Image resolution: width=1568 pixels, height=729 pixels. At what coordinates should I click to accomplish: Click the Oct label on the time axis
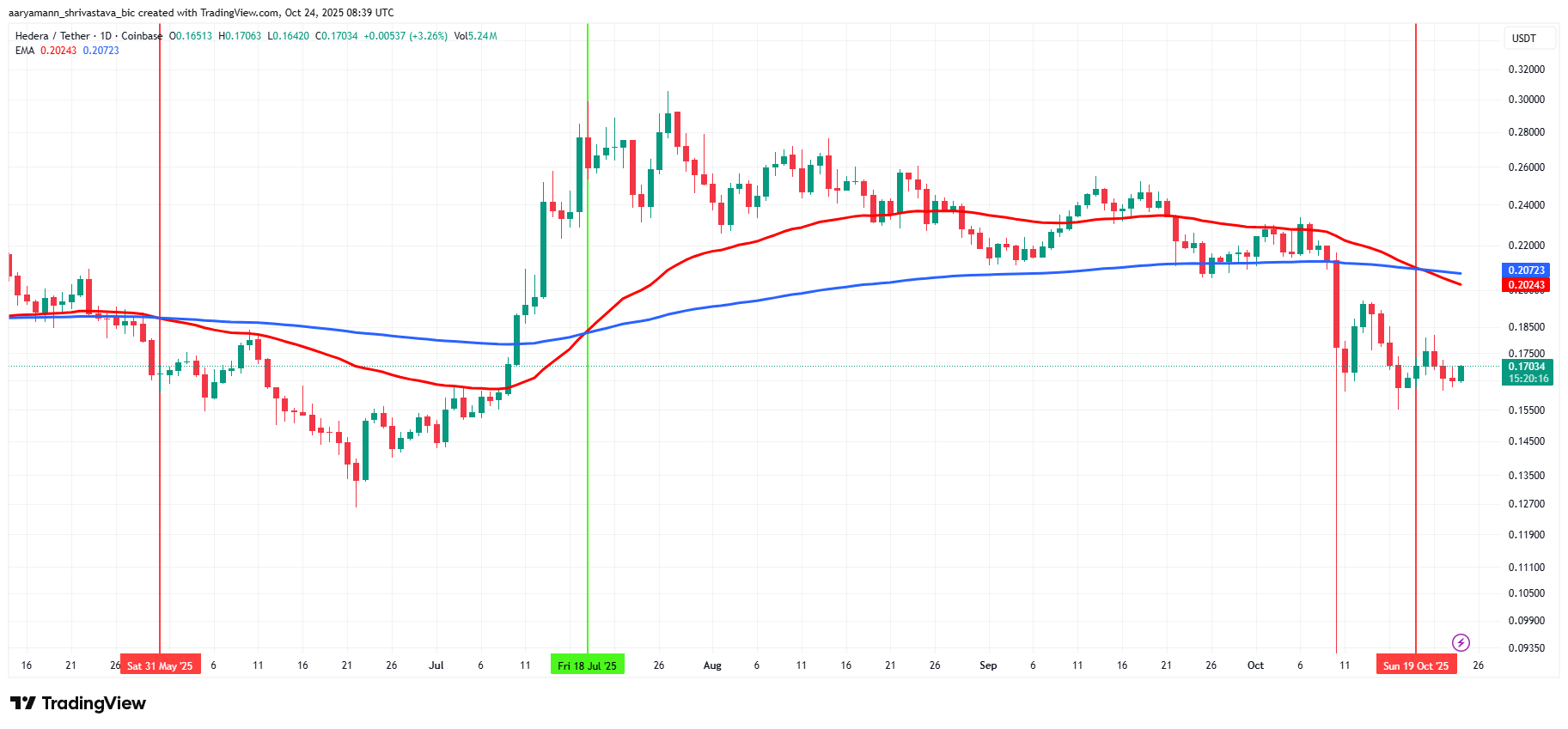(x=1255, y=665)
